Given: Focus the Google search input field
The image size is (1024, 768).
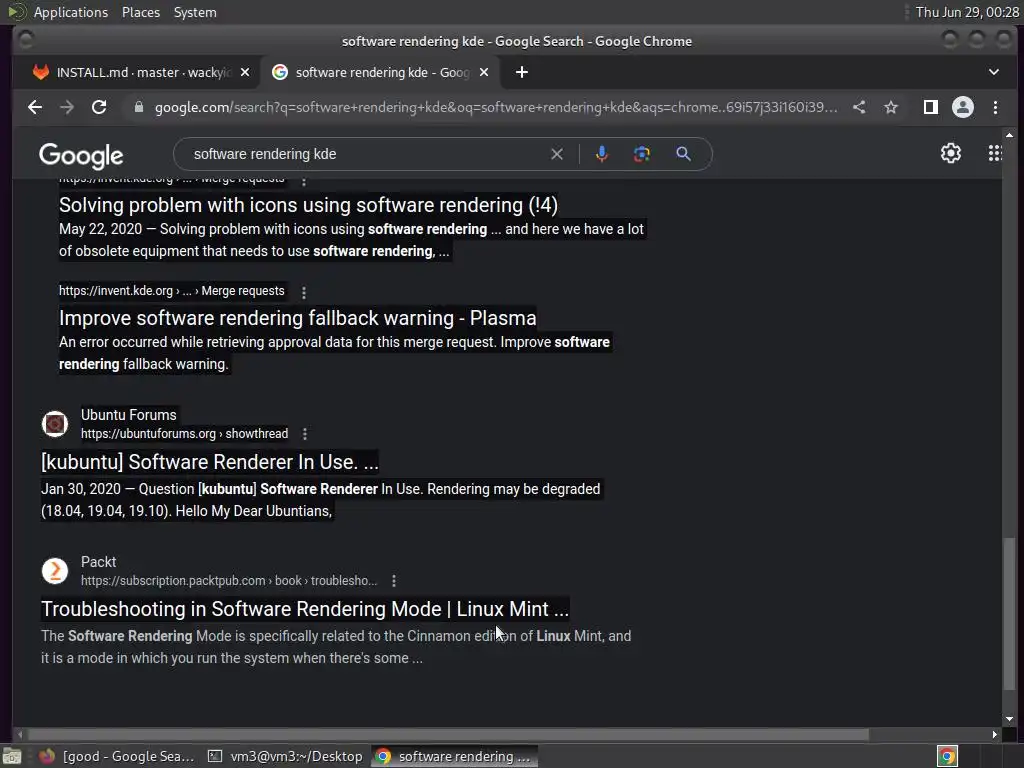Looking at the screenshot, I should (x=366, y=154).
